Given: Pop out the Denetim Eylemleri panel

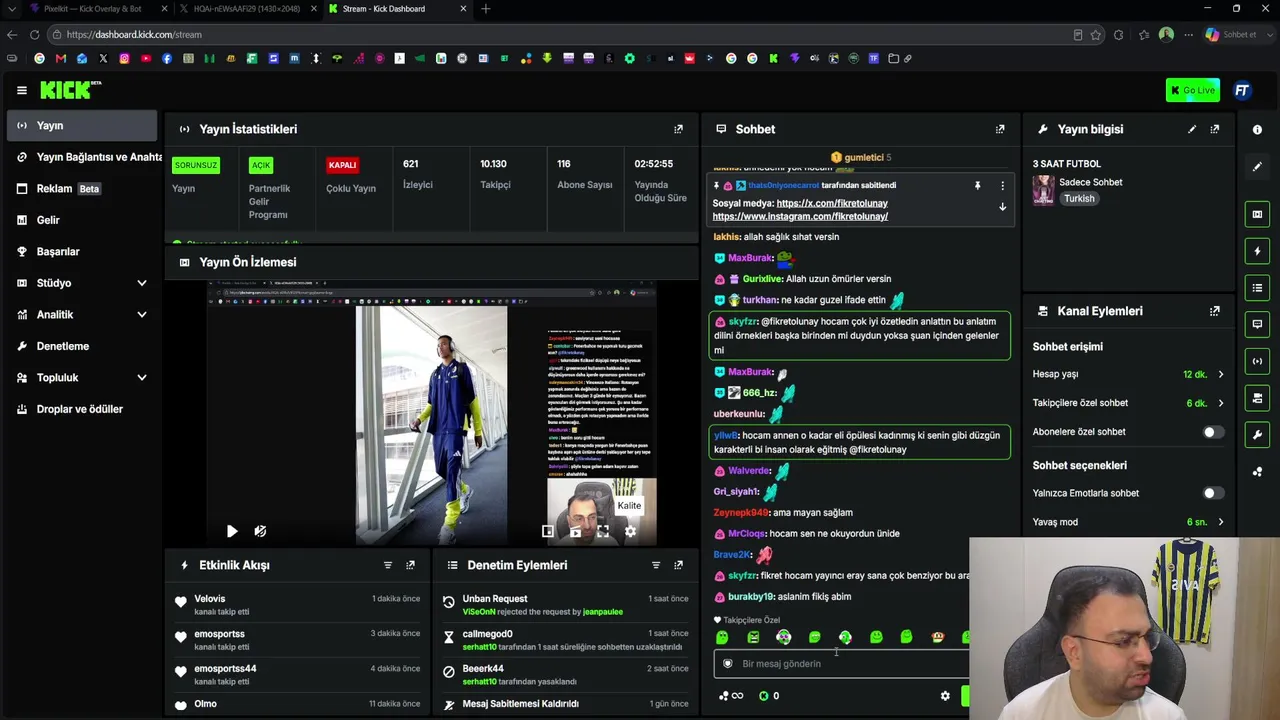Looking at the screenshot, I should coord(678,565).
